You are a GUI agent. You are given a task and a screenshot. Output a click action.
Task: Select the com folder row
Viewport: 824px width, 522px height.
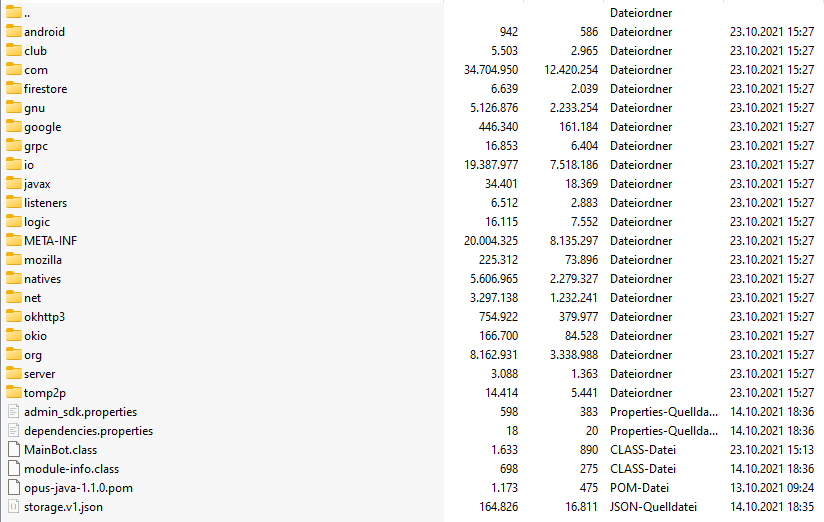[x=412, y=69]
